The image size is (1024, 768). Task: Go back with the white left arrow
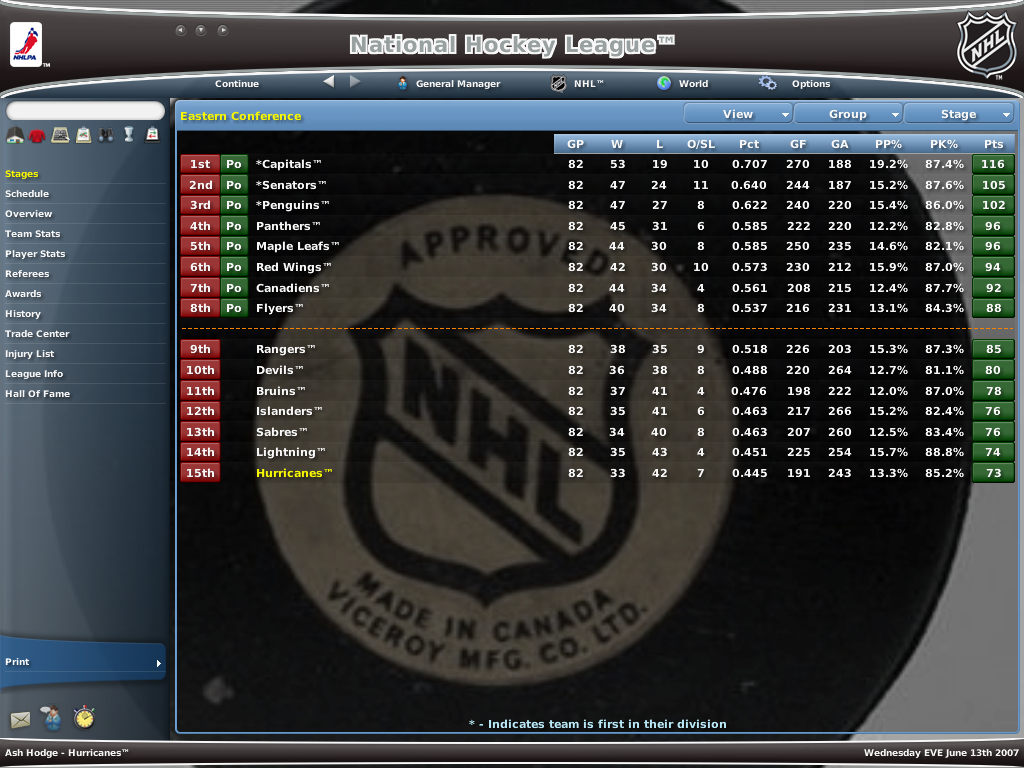[x=328, y=82]
